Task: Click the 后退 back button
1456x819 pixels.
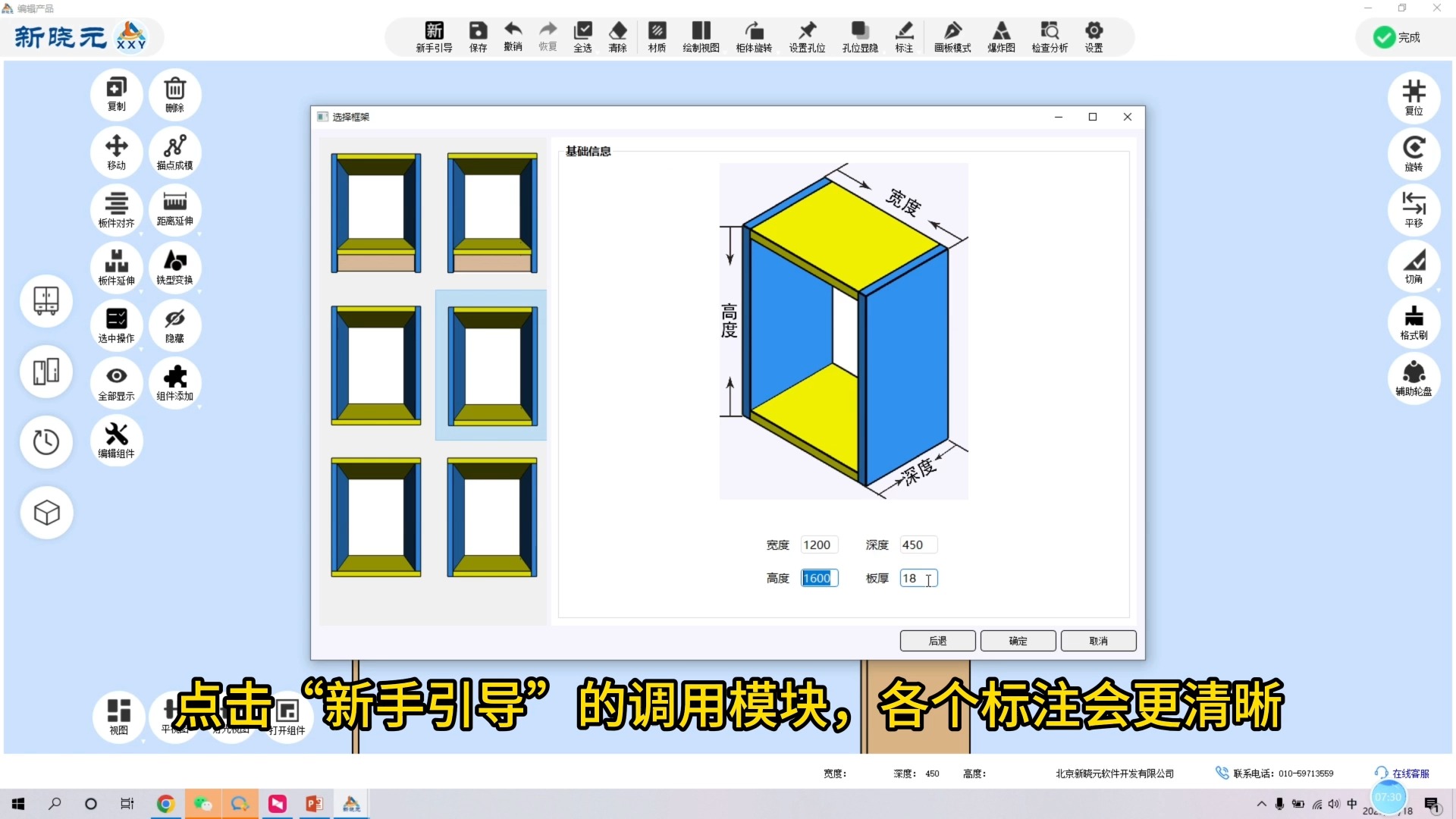Action: tap(937, 641)
